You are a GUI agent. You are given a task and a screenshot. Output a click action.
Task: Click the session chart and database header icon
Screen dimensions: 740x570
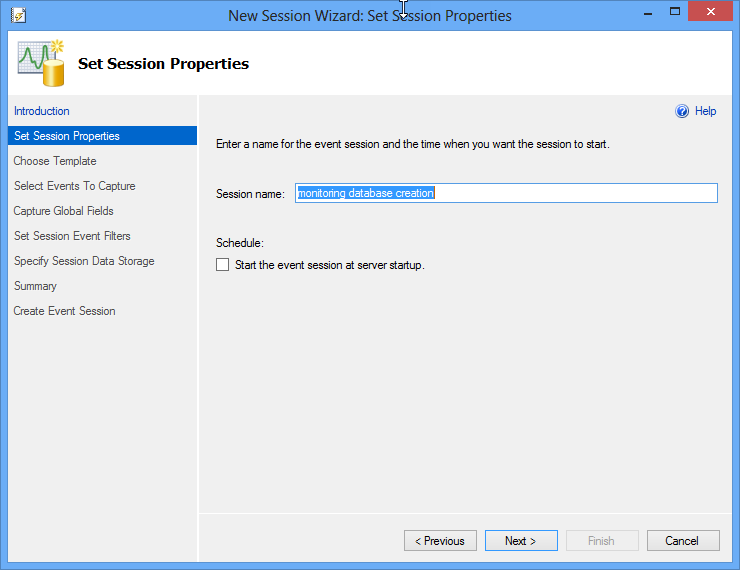(40, 63)
